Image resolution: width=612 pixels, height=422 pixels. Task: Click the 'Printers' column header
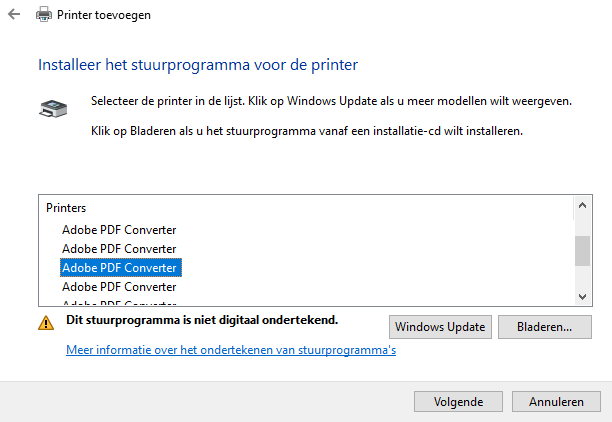[66, 208]
